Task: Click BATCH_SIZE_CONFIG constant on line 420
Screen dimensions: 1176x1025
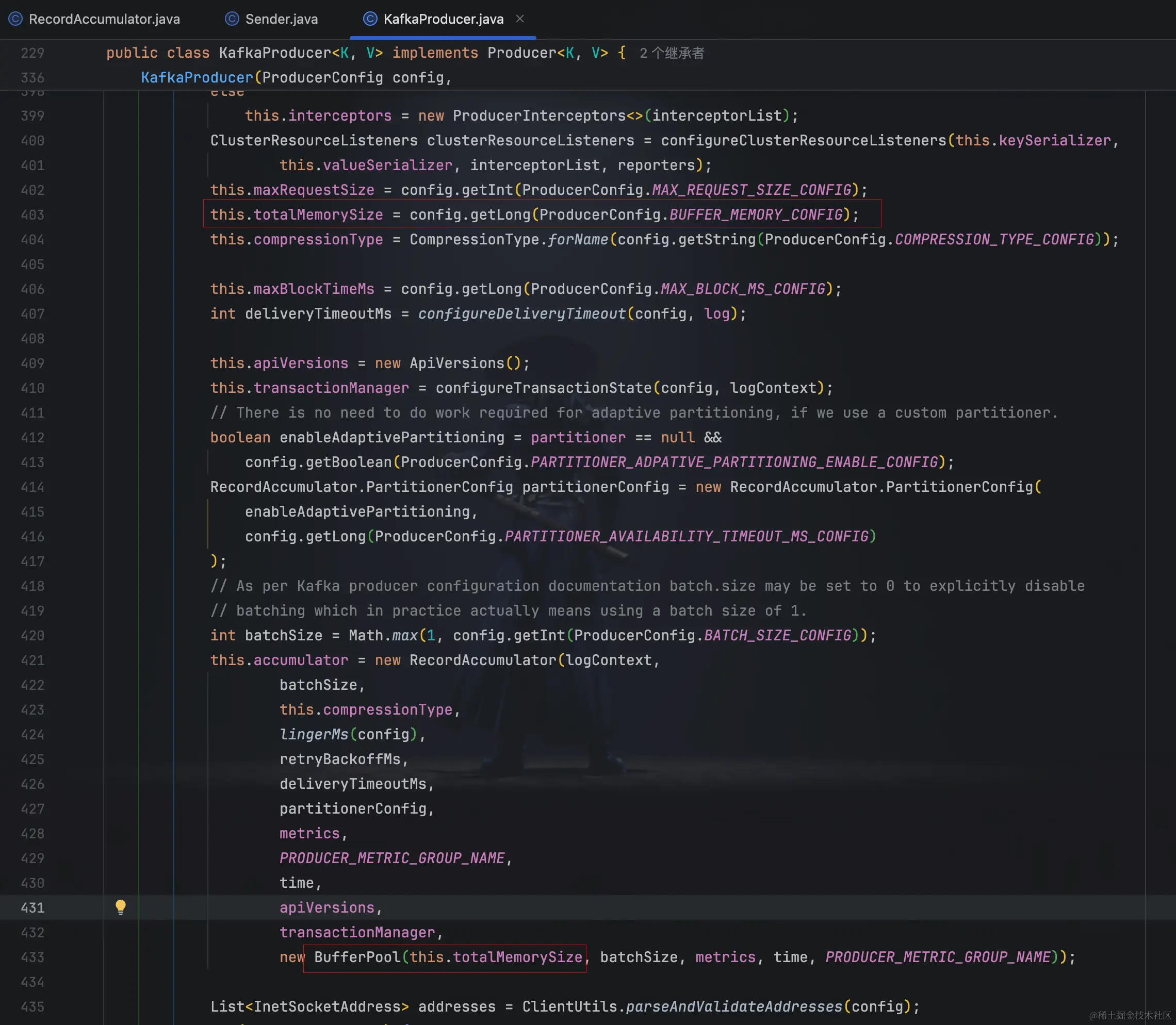Action: (778, 636)
